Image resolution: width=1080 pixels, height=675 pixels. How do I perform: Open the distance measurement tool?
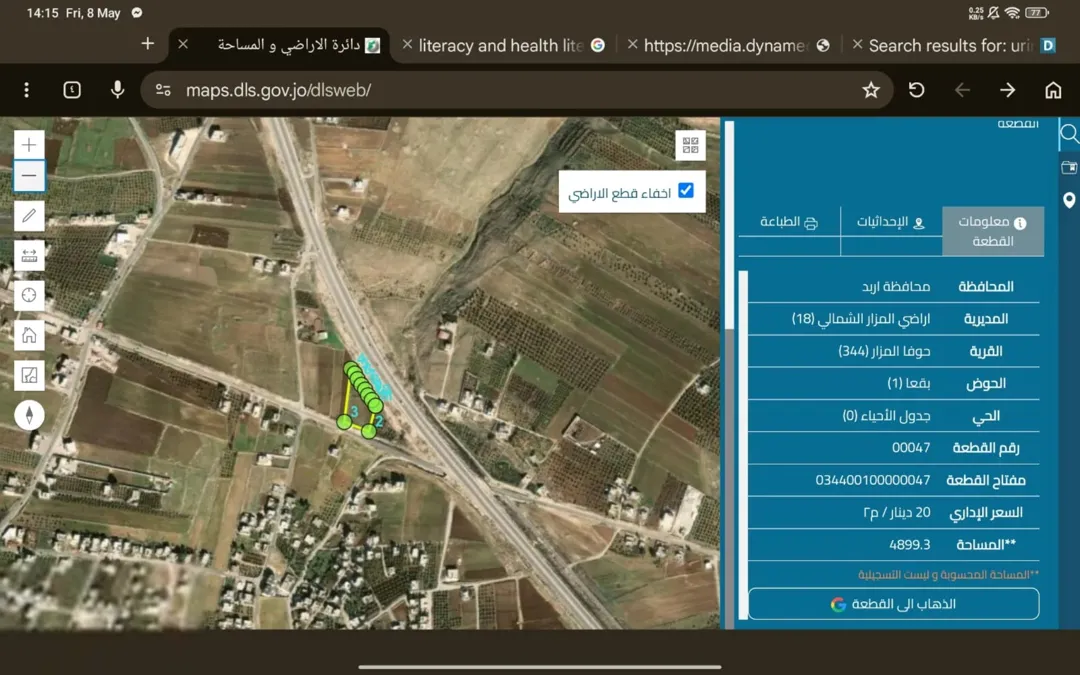click(x=29, y=256)
